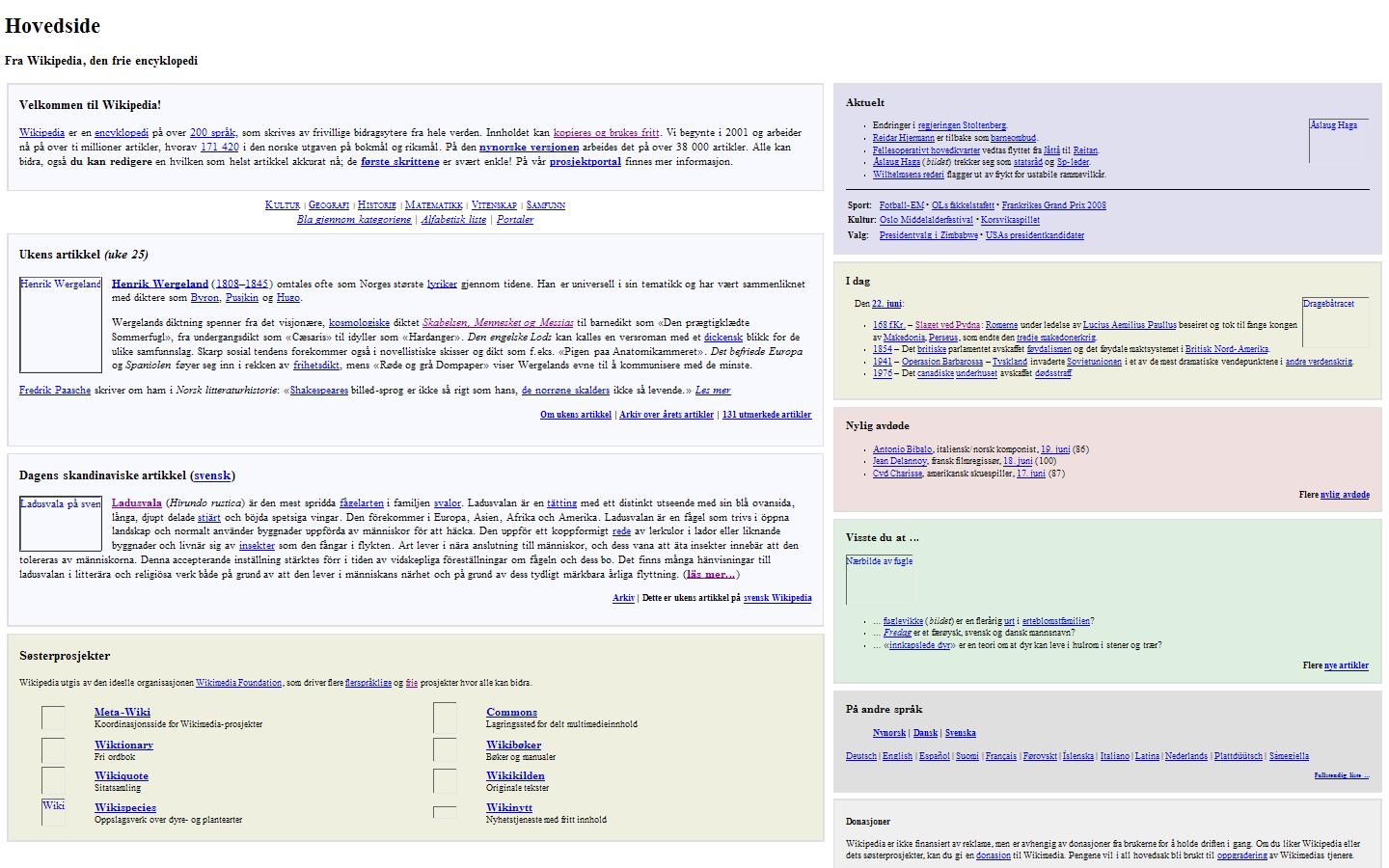Open the Henrik Wergeland portrait image box
Image resolution: width=1389 pixels, height=868 pixels.
point(61,325)
